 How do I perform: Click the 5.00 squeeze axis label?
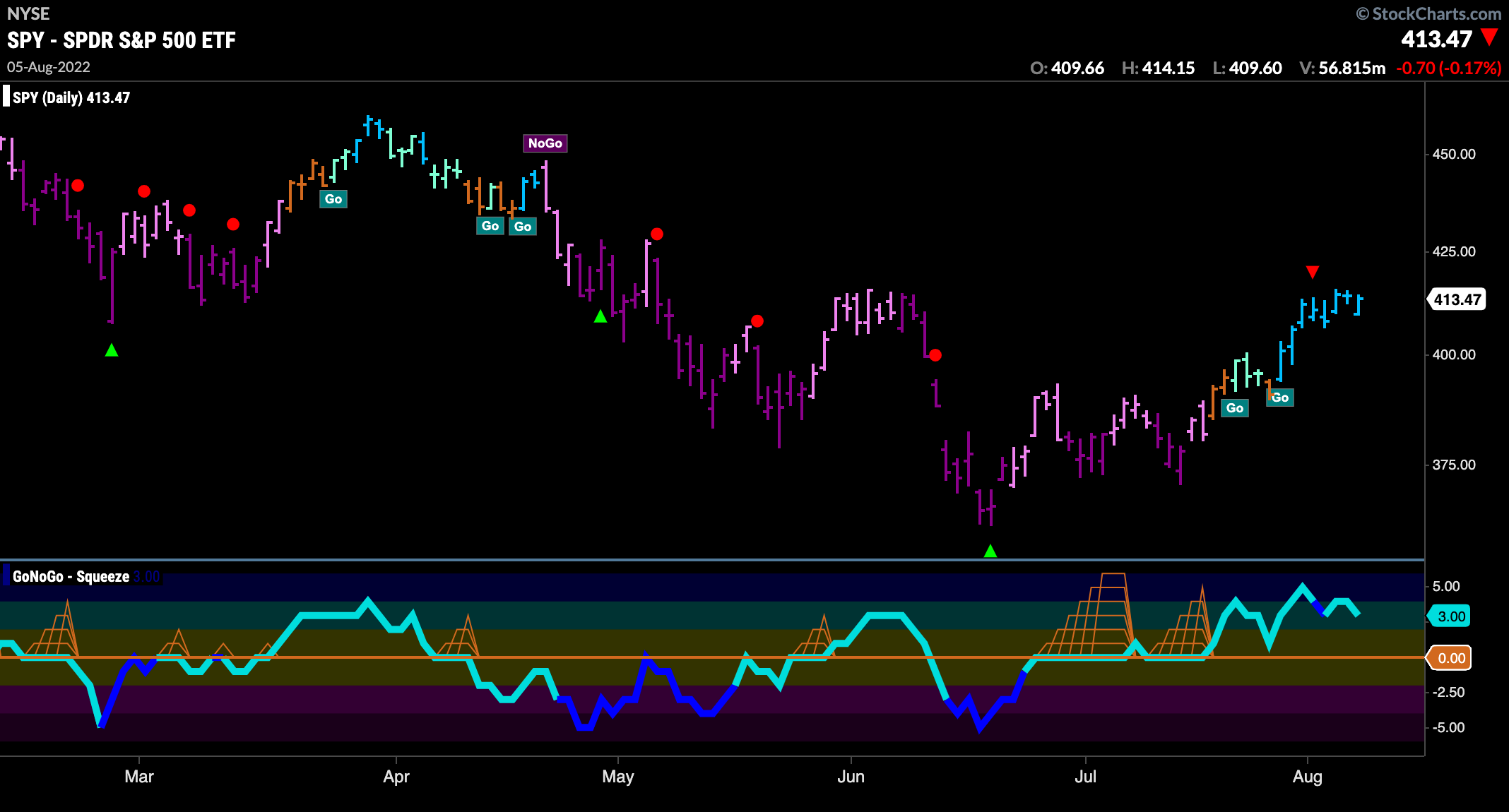pyautogui.click(x=1446, y=587)
